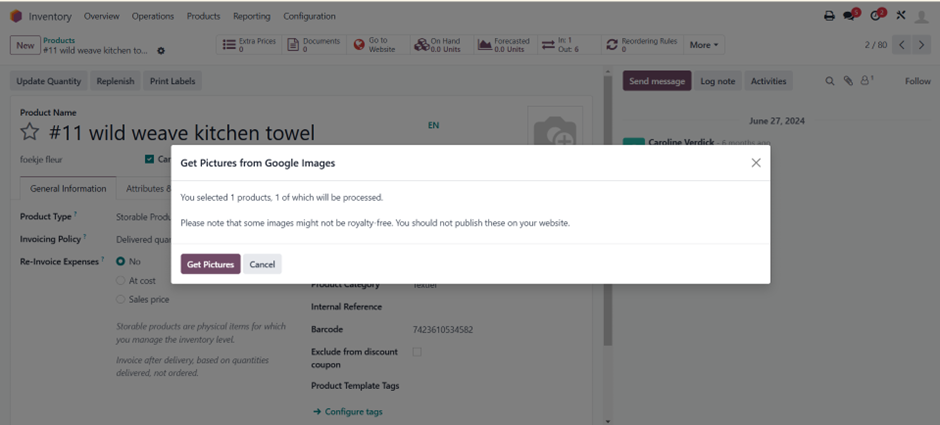The width and height of the screenshot is (940, 425).
Task: Click the form vertical scrollbar
Action: [x=607, y=210]
